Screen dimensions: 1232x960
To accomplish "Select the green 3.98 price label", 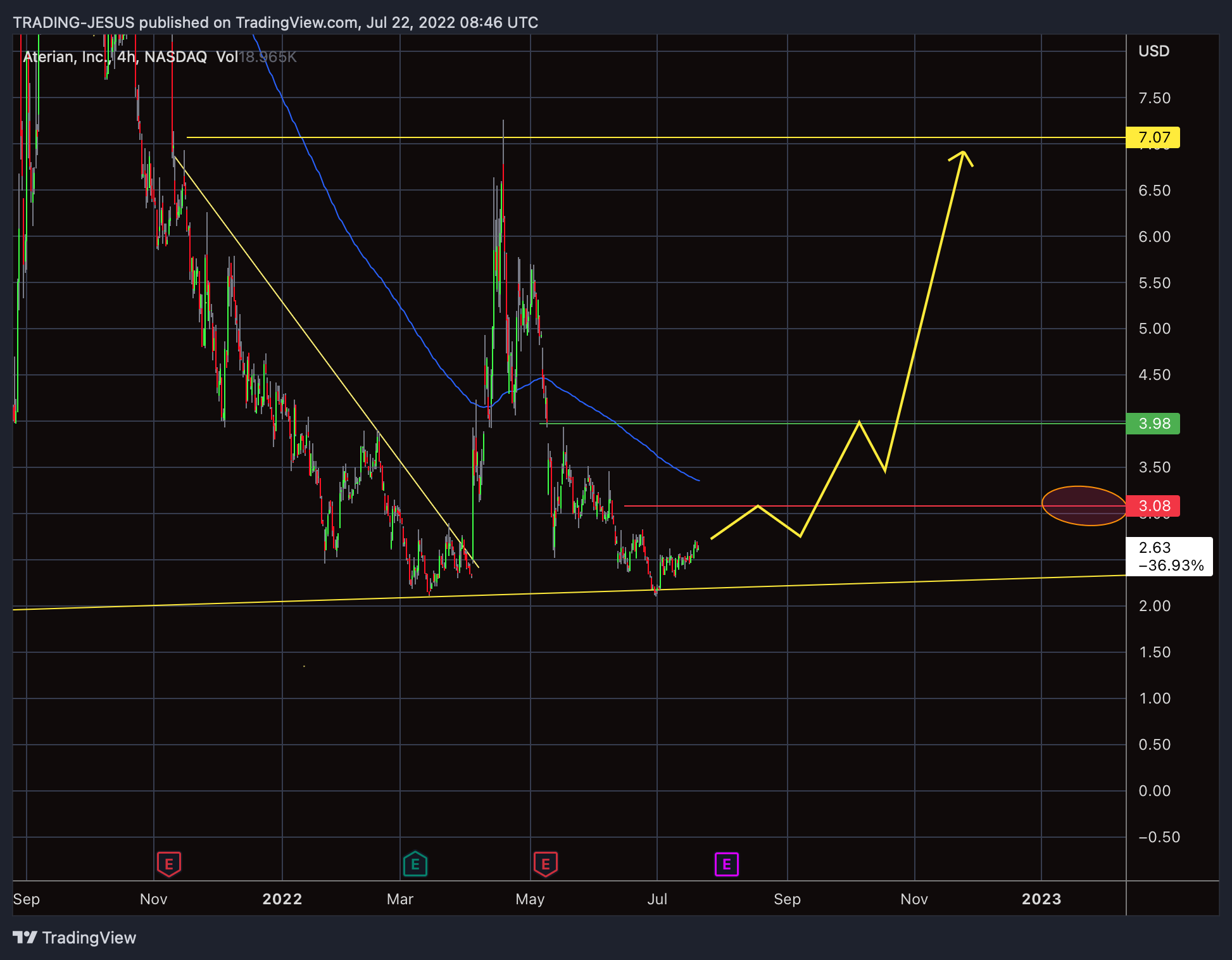I will (1153, 424).
